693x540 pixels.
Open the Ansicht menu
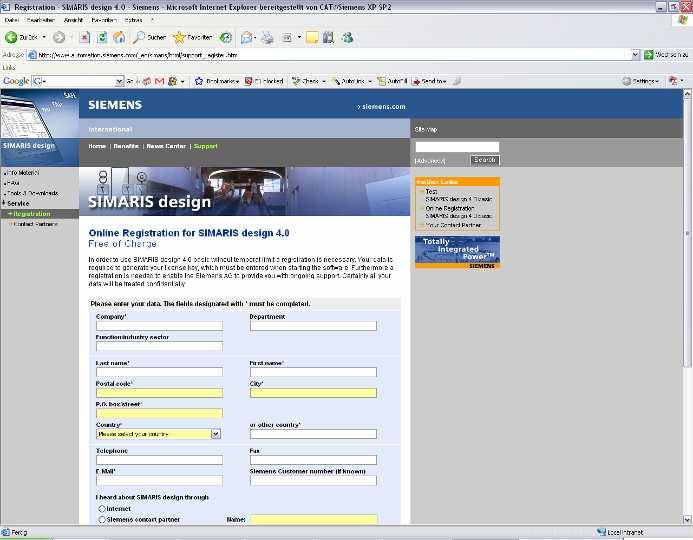pos(73,20)
